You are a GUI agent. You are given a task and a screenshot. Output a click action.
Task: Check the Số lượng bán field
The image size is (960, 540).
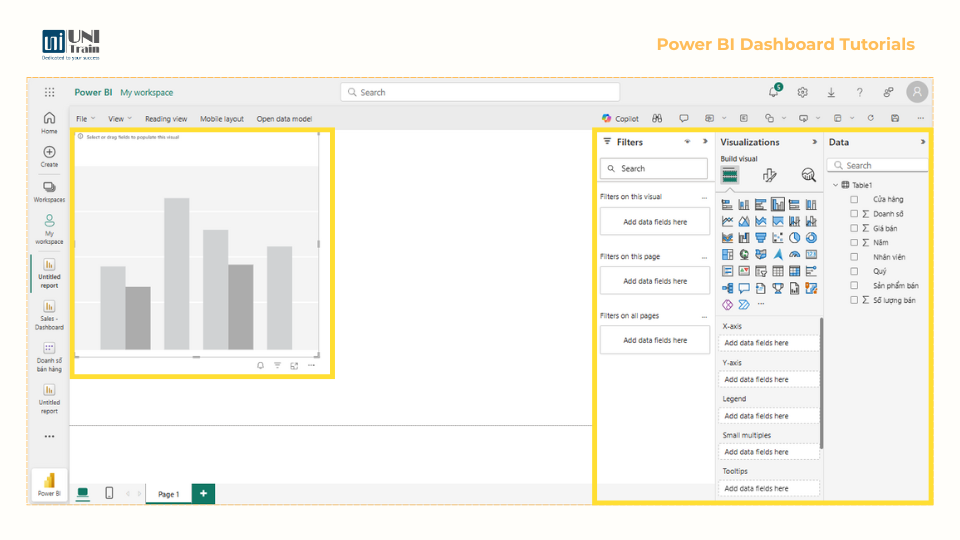tap(854, 300)
